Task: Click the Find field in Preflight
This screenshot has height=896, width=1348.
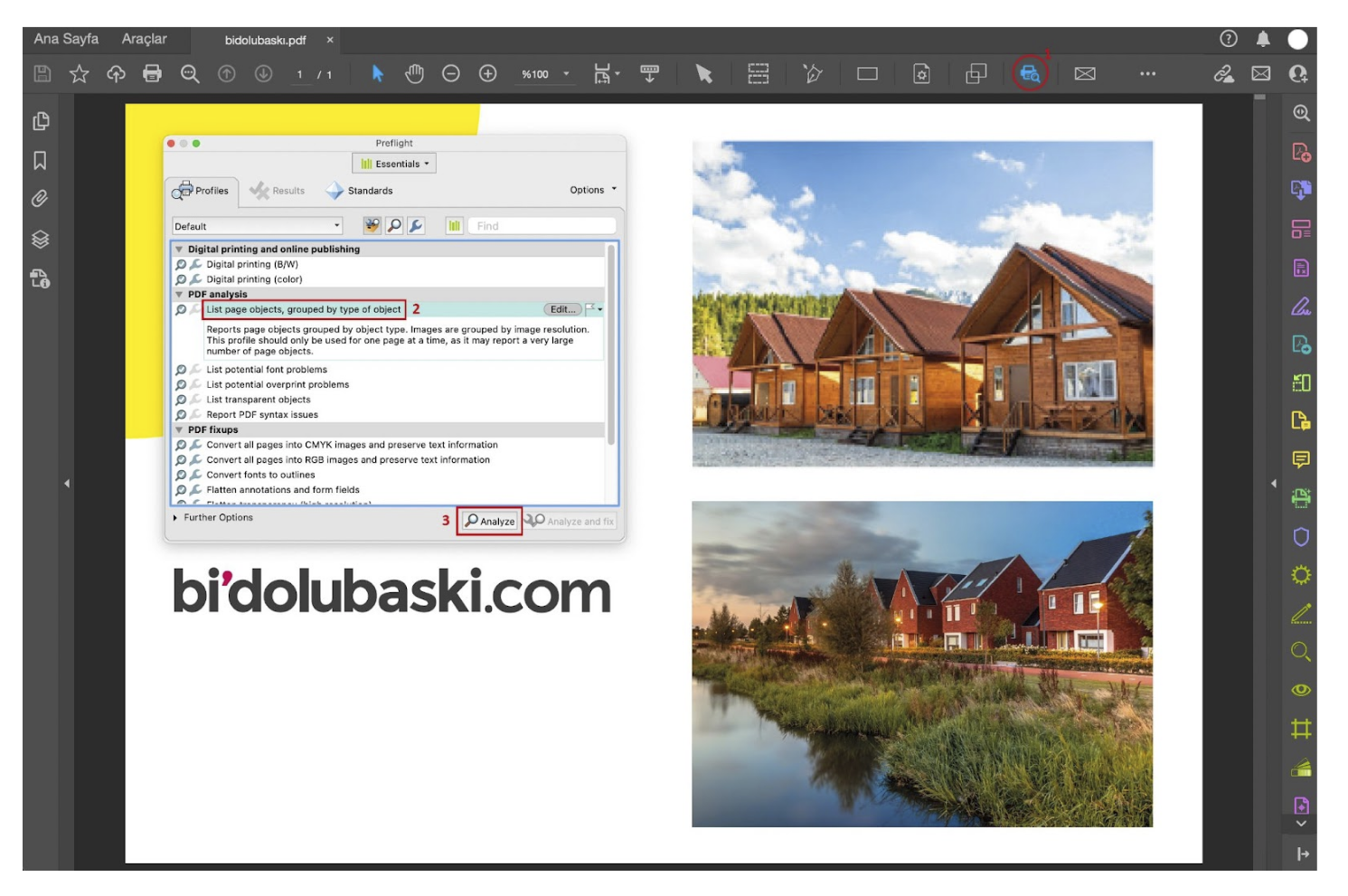Action: tap(542, 226)
